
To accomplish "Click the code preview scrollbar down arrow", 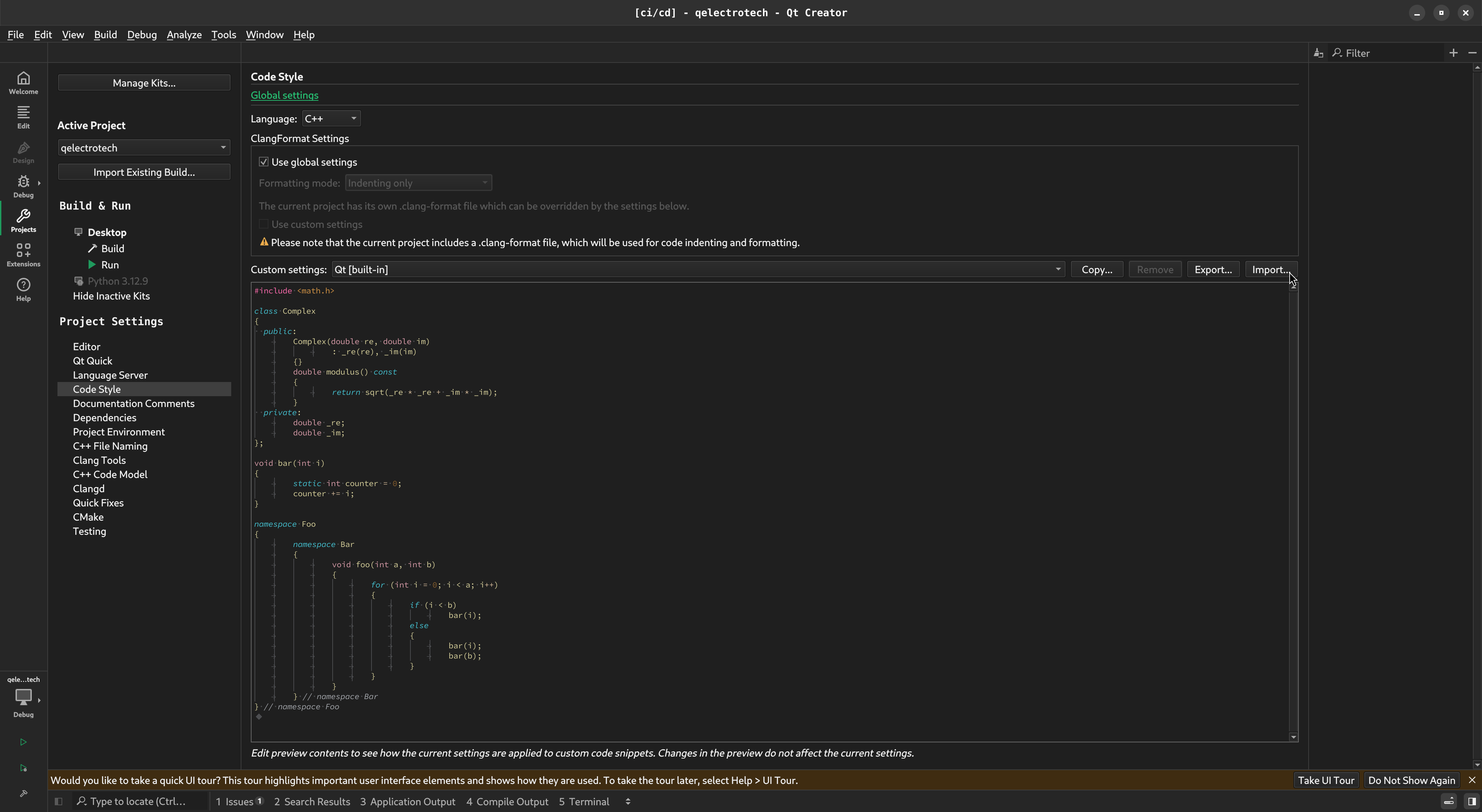I will tap(1293, 737).
